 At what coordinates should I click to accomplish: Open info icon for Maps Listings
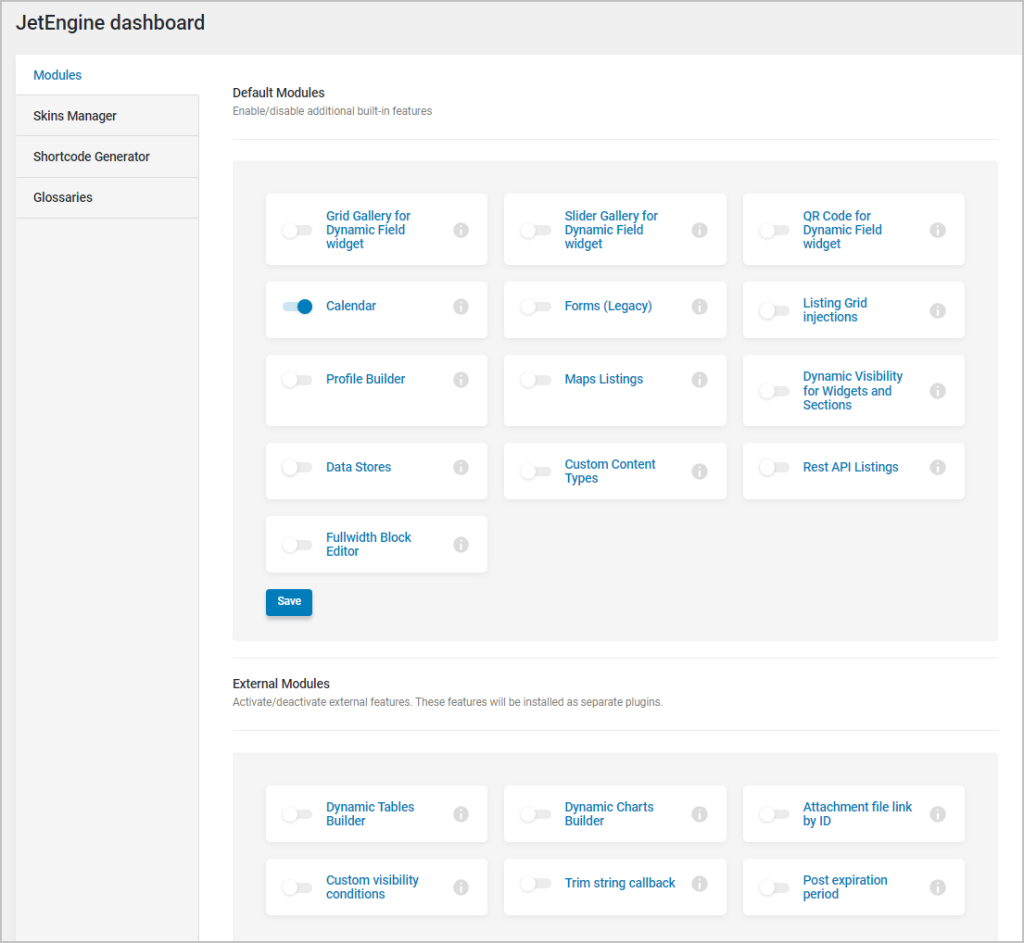pyautogui.click(x=700, y=380)
